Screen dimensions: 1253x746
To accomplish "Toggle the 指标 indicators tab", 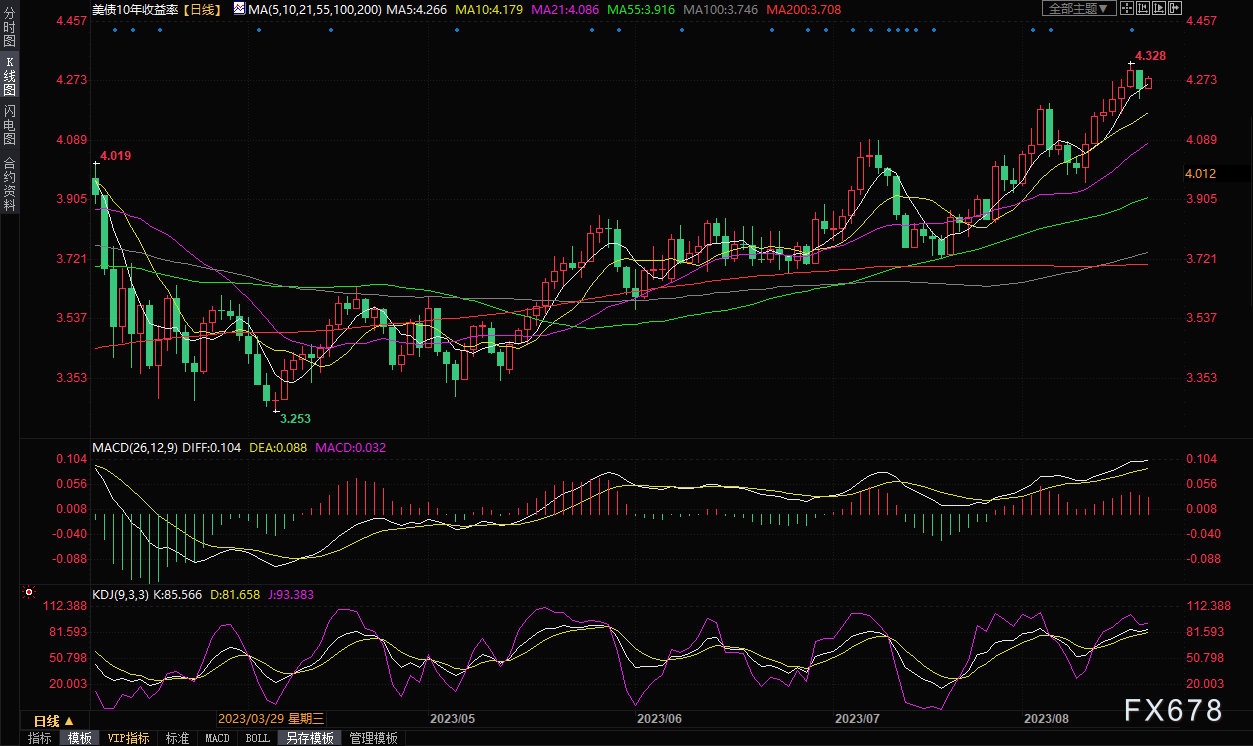I will click(40, 738).
